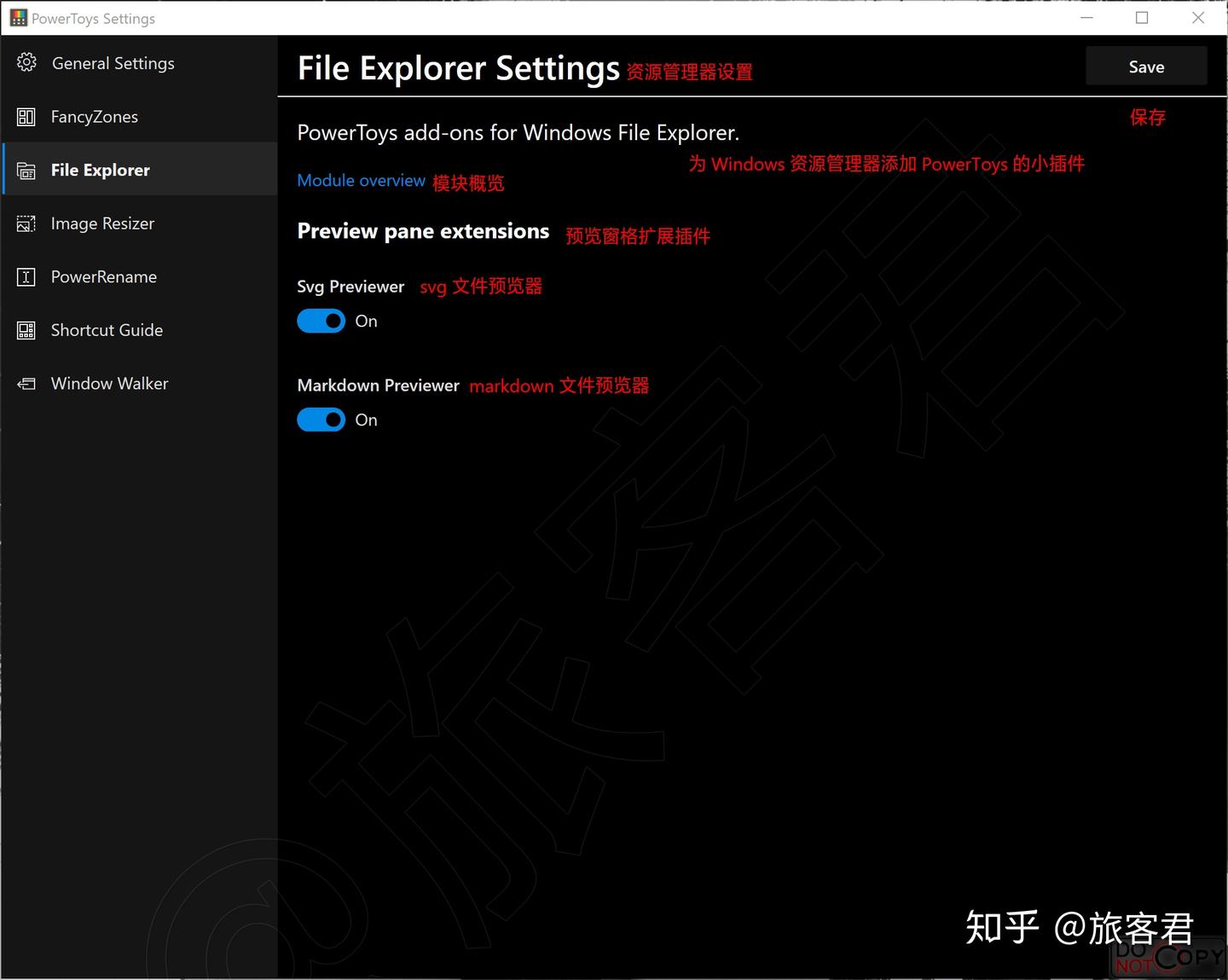The height and width of the screenshot is (980, 1228).
Task: Click the Shortcut Guide keyboard icon
Action: (x=26, y=330)
